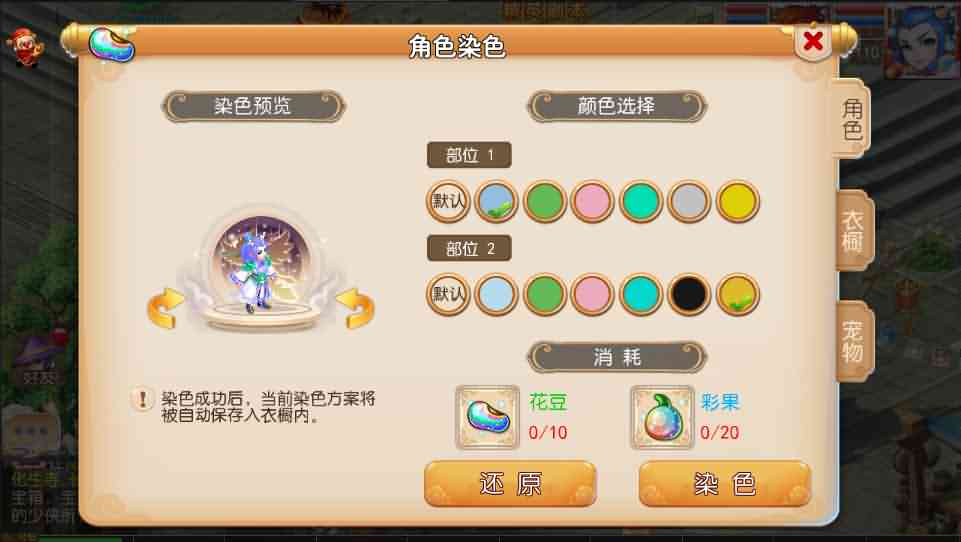Viewport: 961px width, 542px height.
Task: Select the gray swatch in 部位 1
Action: 689,201
